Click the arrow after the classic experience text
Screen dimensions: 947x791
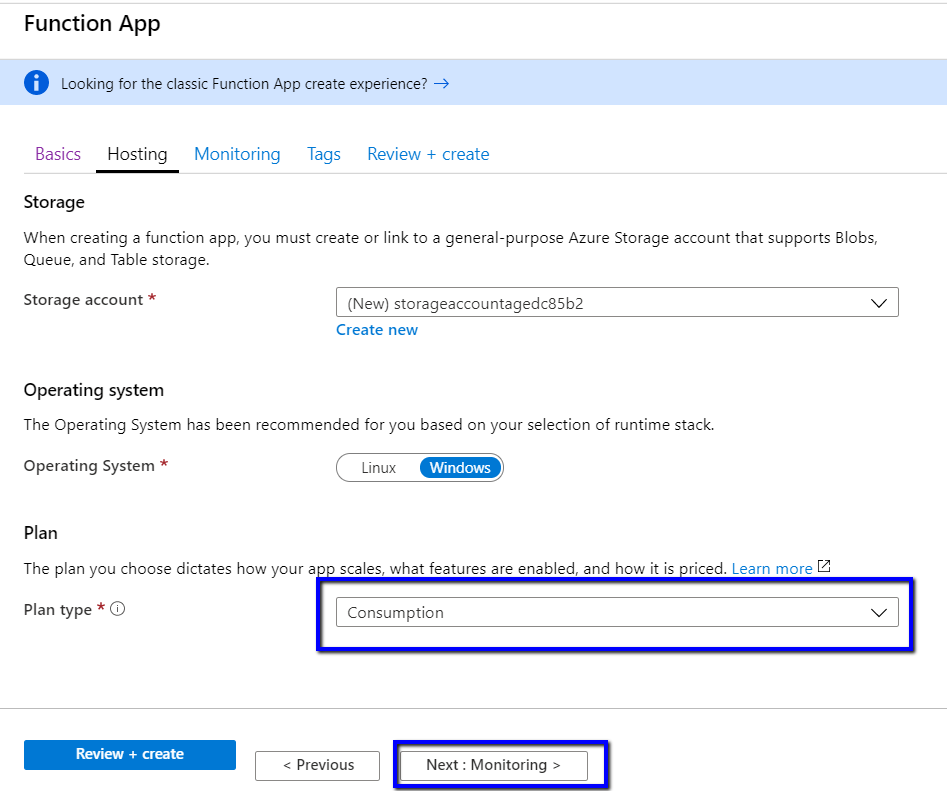click(x=441, y=84)
